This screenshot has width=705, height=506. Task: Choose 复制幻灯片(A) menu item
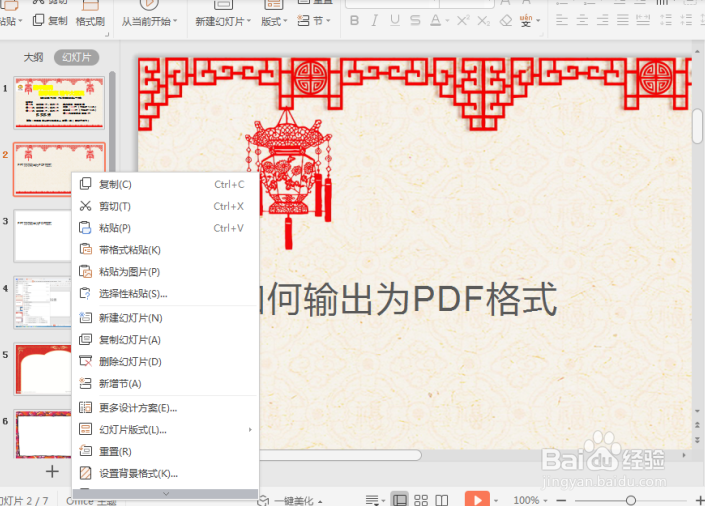click(x=165, y=340)
